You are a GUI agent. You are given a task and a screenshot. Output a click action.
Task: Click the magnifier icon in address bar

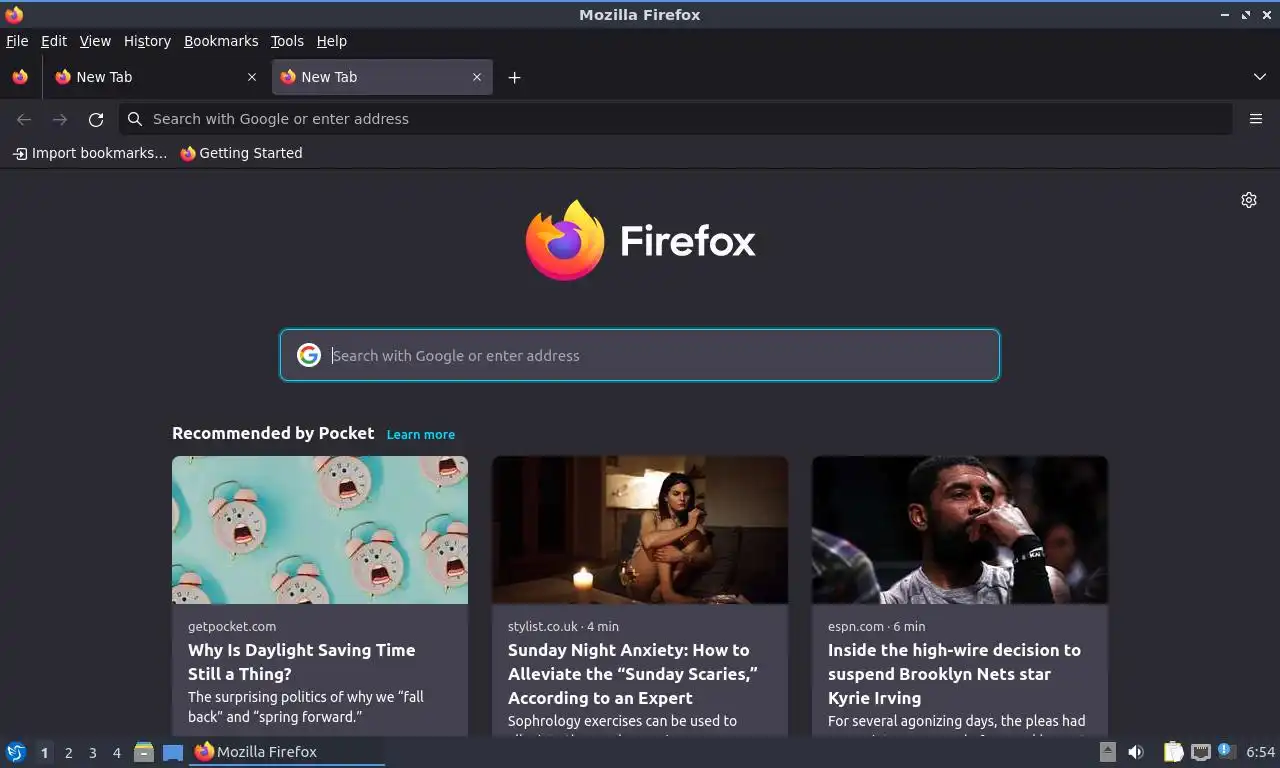click(x=135, y=119)
